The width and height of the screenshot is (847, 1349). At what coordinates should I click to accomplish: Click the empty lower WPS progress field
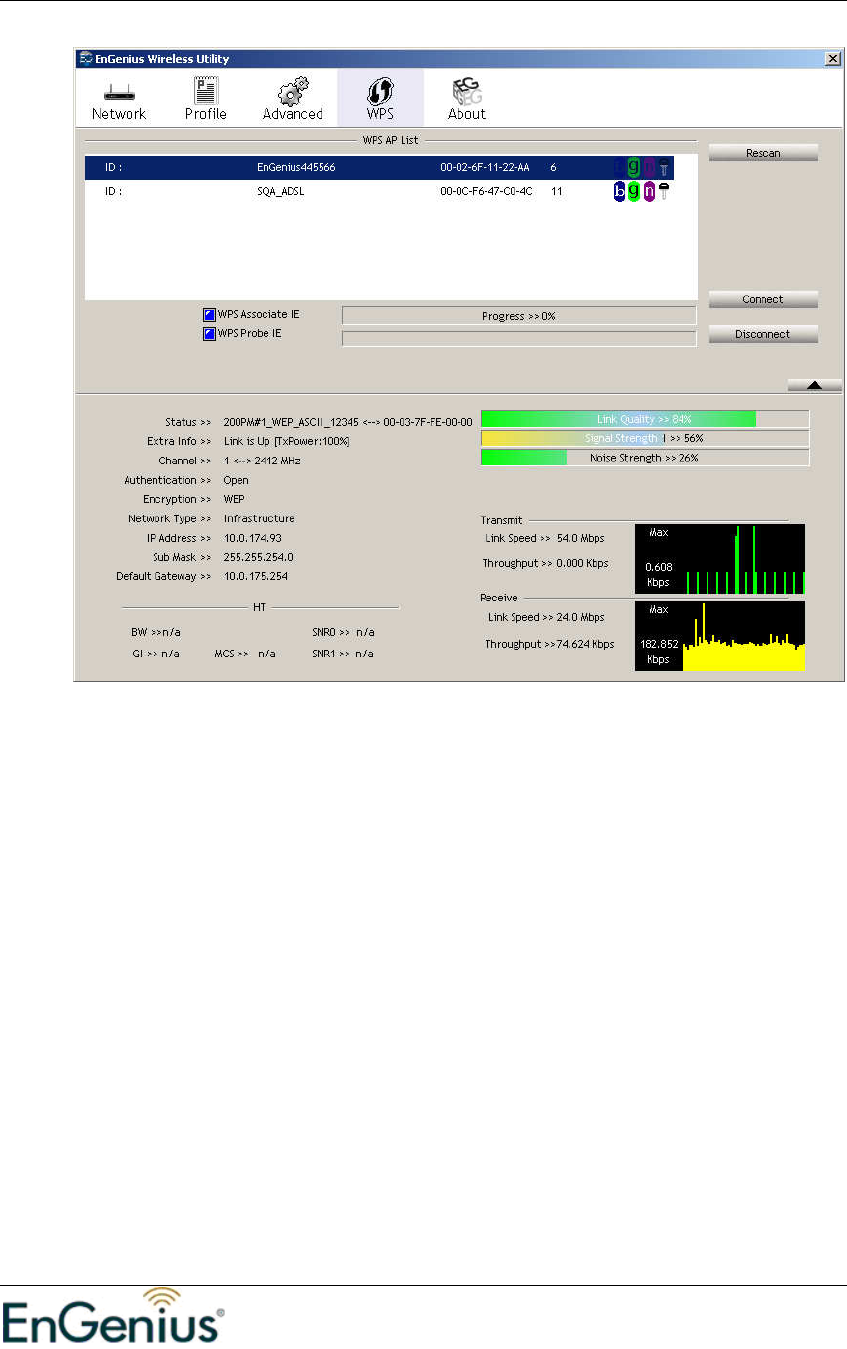(x=519, y=338)
